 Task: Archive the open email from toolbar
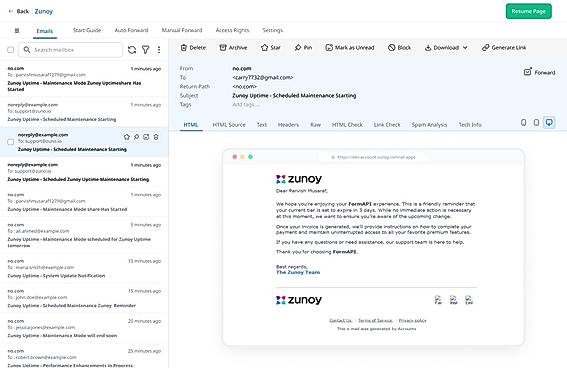tap(233, 47)
